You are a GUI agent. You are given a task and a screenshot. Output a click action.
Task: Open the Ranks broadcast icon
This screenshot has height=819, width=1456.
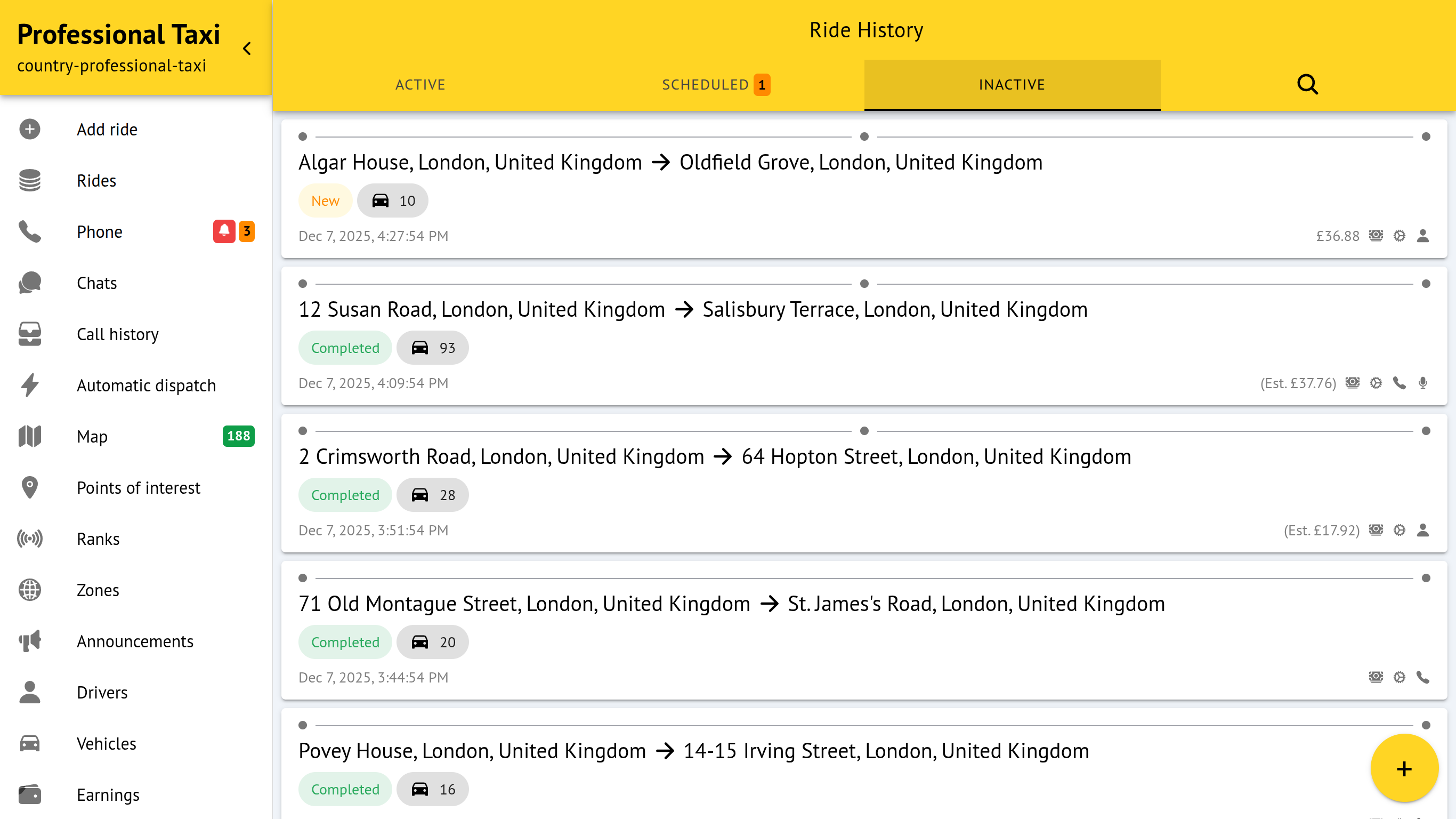(x=30, y=539)
